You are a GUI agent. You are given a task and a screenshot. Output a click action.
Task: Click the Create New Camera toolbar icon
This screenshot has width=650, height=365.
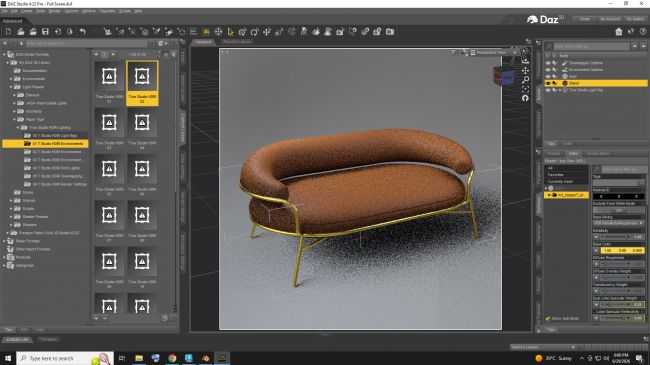pyautogui.click(x=107, y=32)
